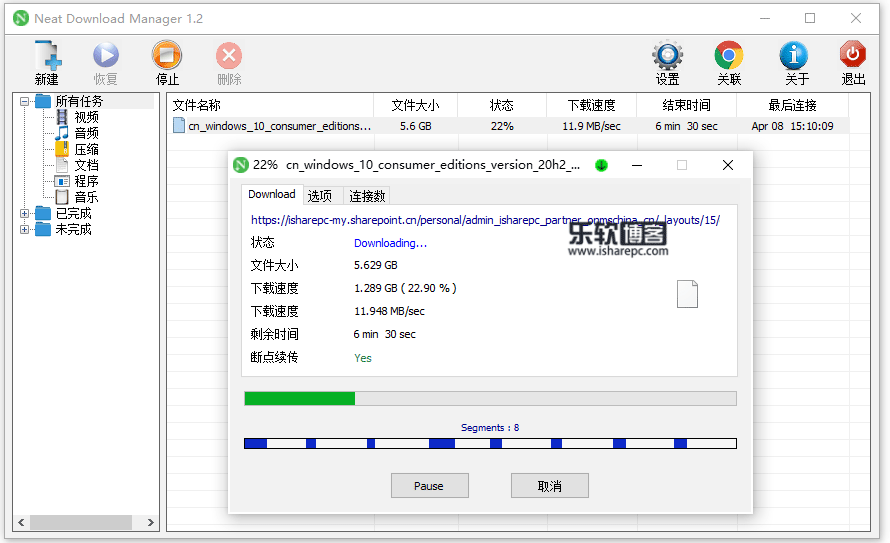The height and width of the screenshot is (543, 890).
Task: Click the 退出 (Exit) power icon
Action: [853, 54]
